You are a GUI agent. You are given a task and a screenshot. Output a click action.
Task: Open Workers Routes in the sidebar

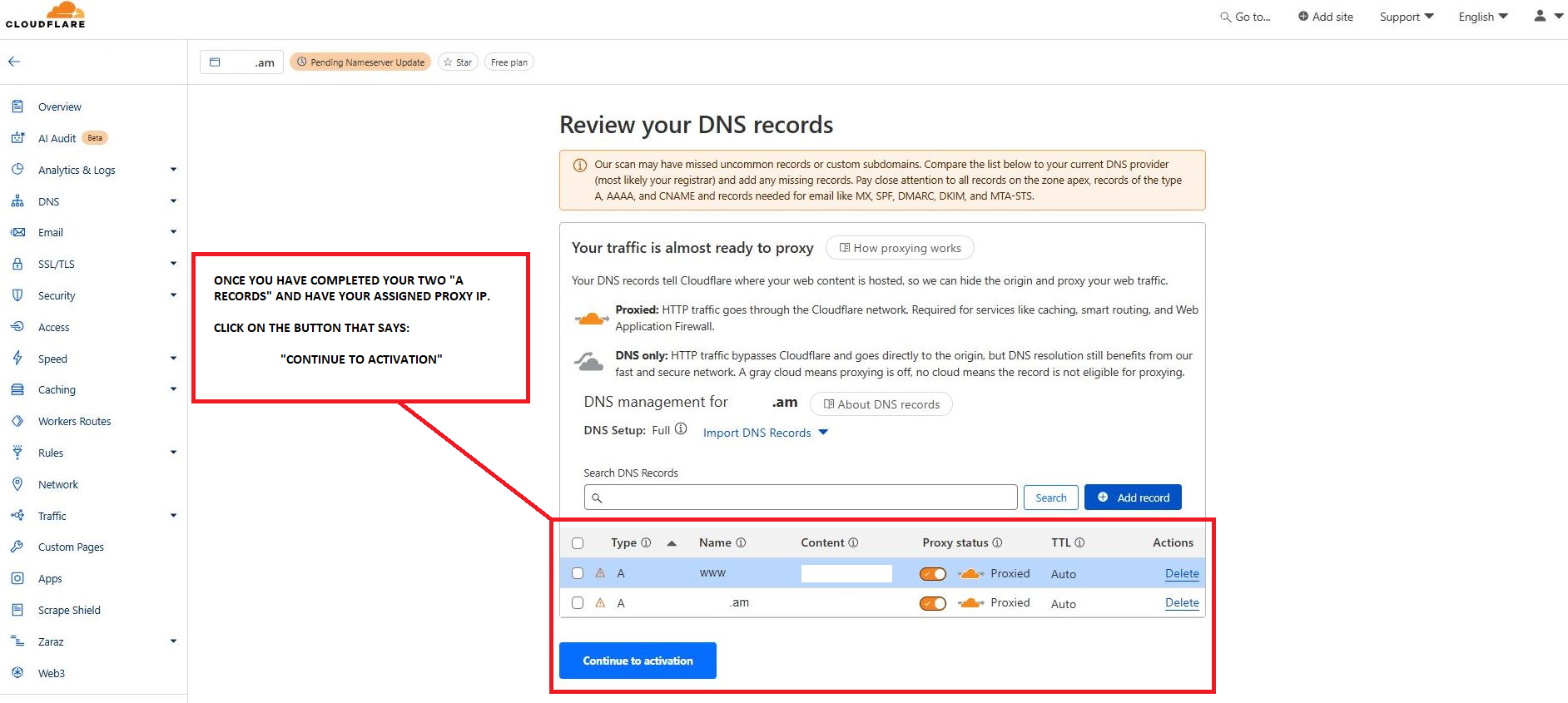75,421
